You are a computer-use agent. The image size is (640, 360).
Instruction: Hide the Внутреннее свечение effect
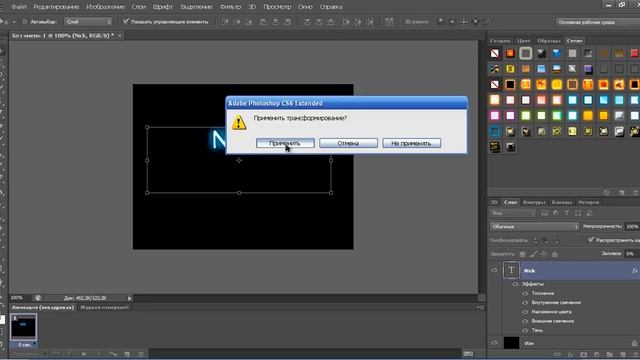pos(525,303)
